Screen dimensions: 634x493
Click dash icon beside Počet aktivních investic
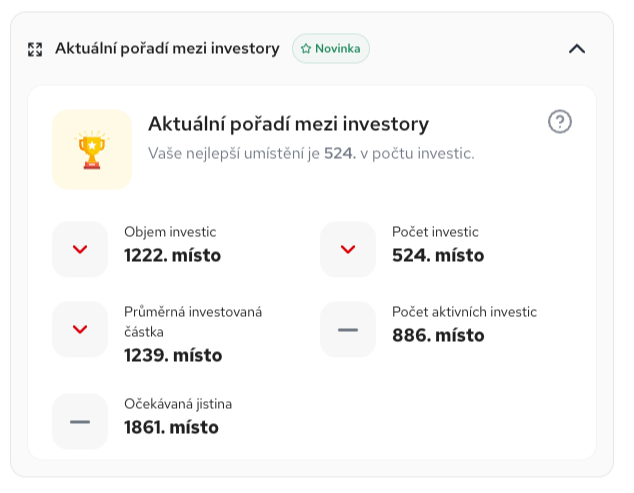pos(348,329)
